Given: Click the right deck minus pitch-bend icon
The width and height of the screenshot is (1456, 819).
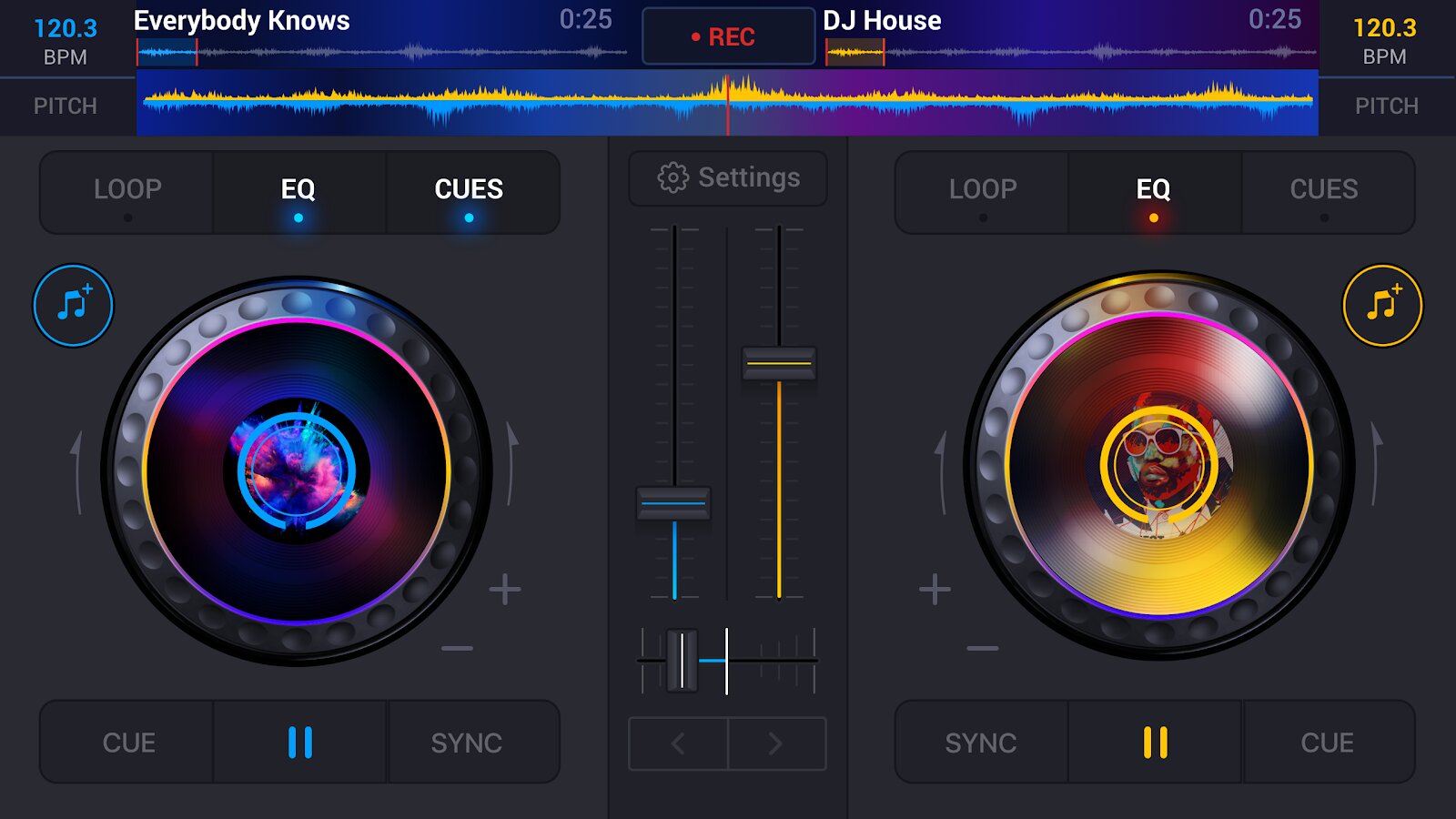Looking at the screenshot, I should point(983,648).
